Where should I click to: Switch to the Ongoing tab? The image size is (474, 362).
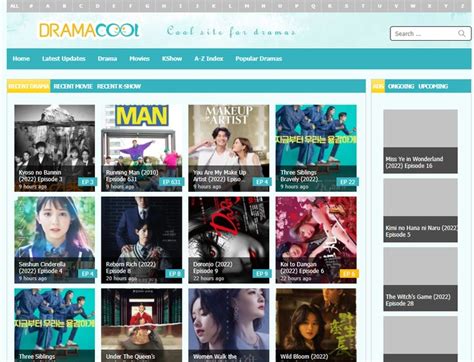pyautogui.click(x=401, y=86)
